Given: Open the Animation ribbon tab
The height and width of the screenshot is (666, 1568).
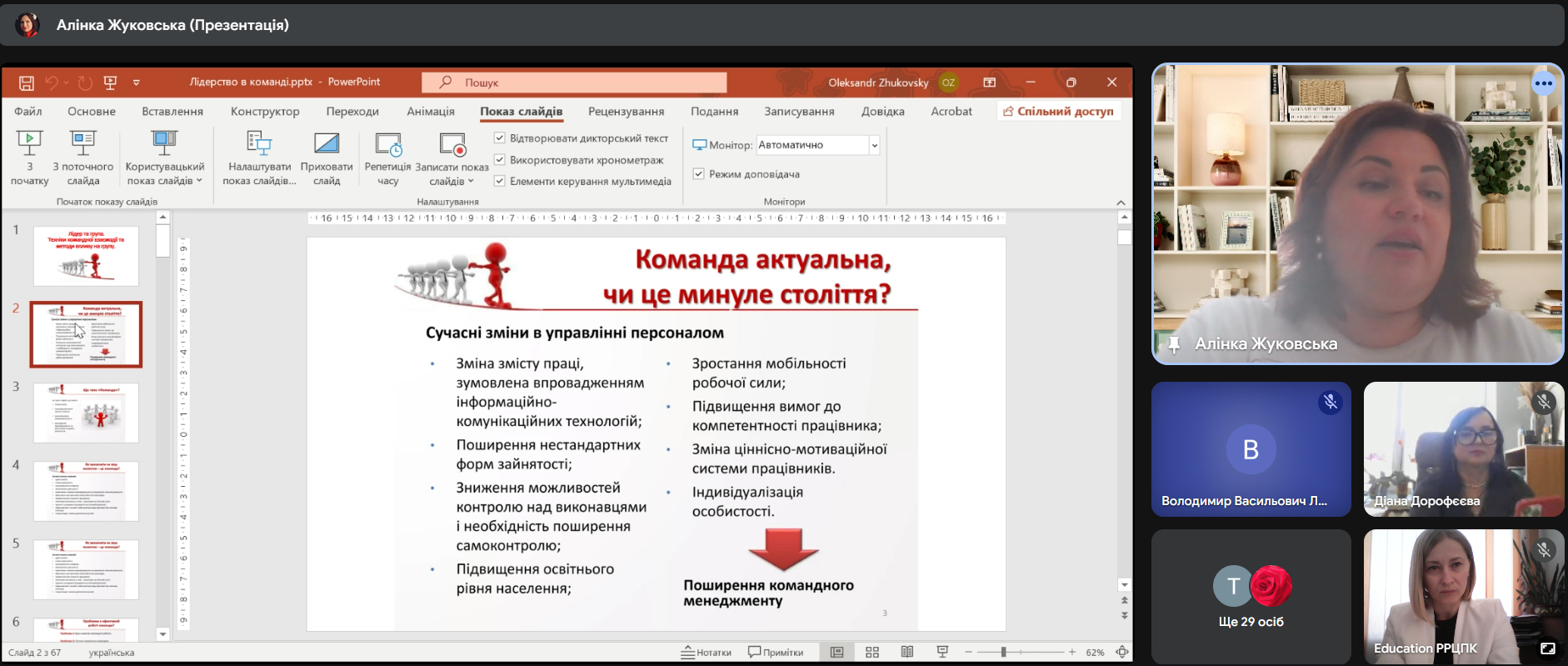Looking at the screenshot, I should pos(431,111).
